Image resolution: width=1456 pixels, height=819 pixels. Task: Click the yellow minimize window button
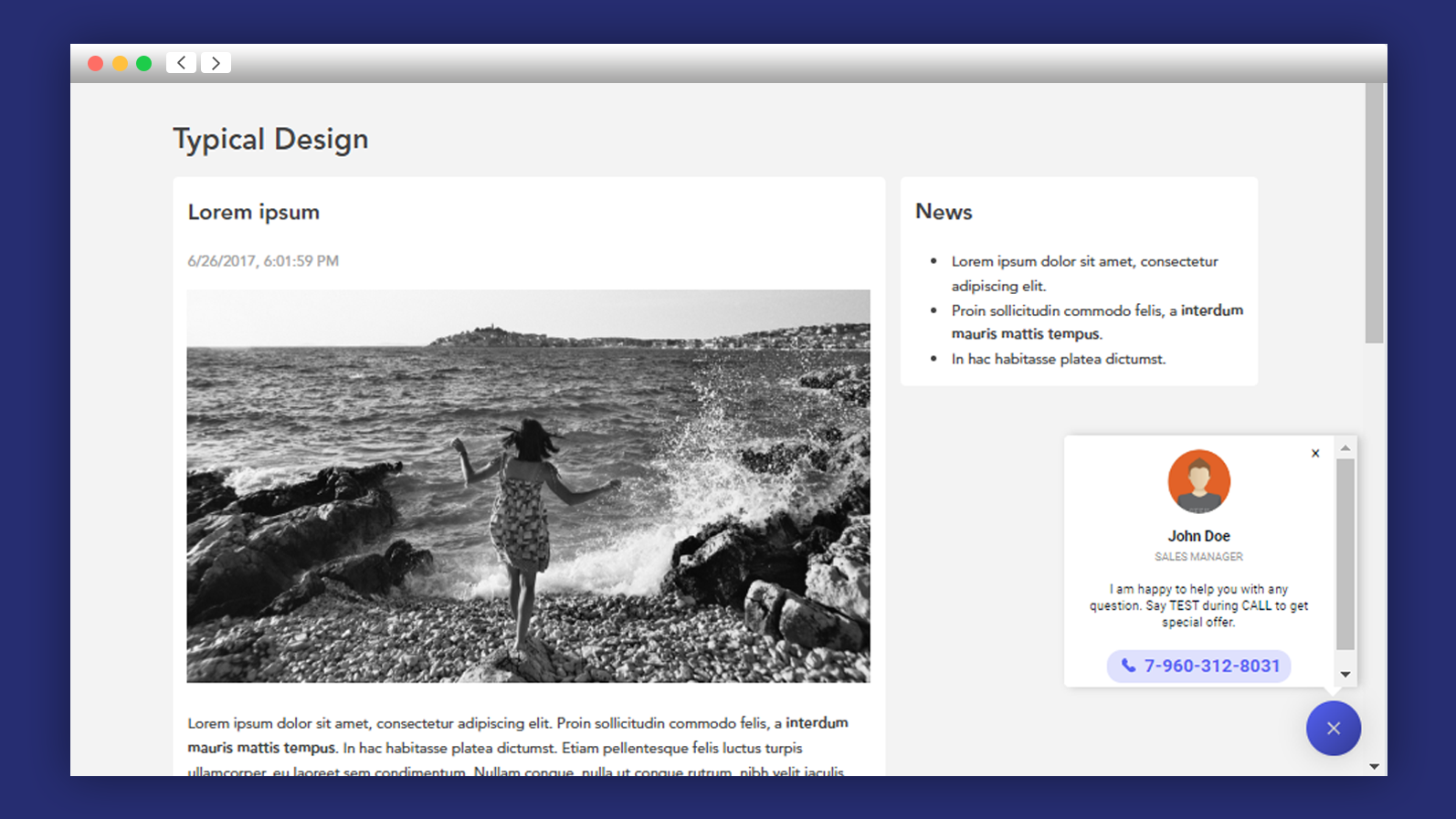point(120,63)
